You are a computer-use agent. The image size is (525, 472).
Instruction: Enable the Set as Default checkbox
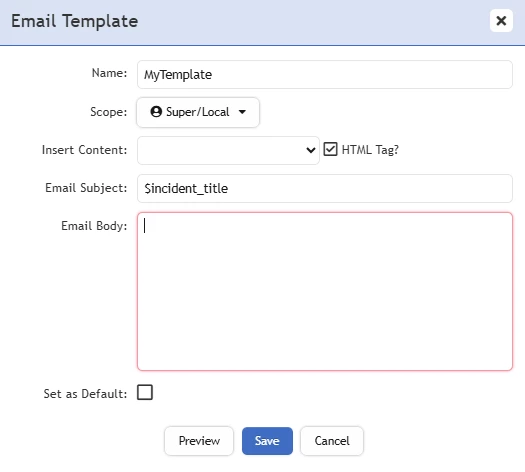[145, 392]
